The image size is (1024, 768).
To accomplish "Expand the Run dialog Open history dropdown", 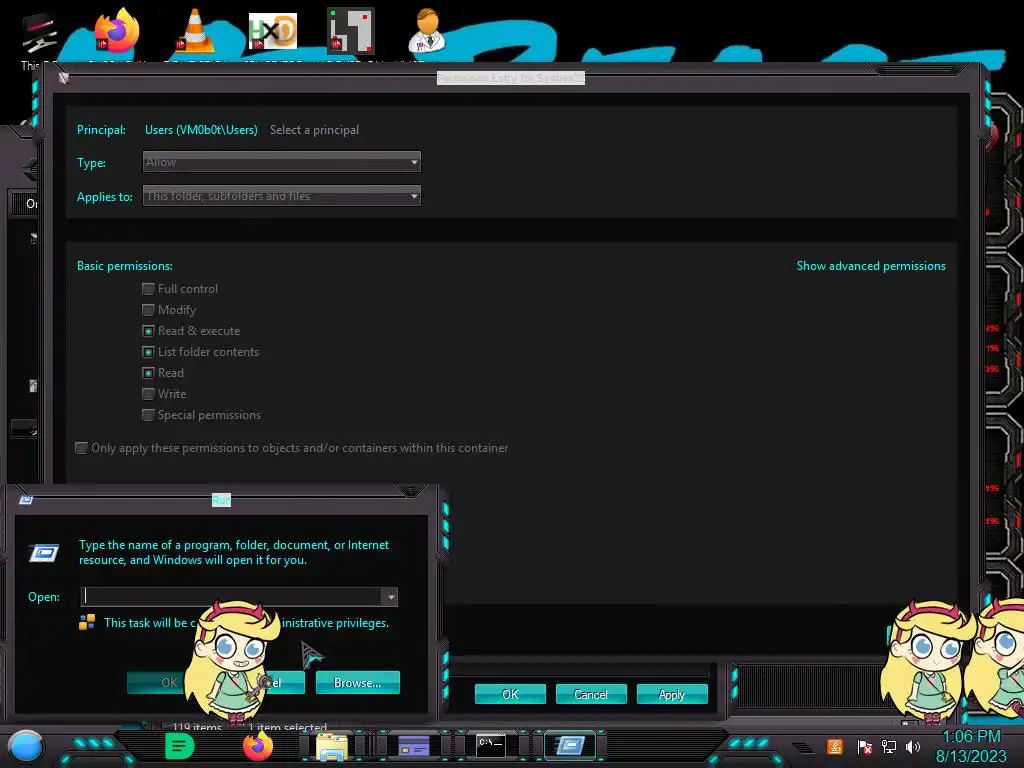I will [390, 597].
